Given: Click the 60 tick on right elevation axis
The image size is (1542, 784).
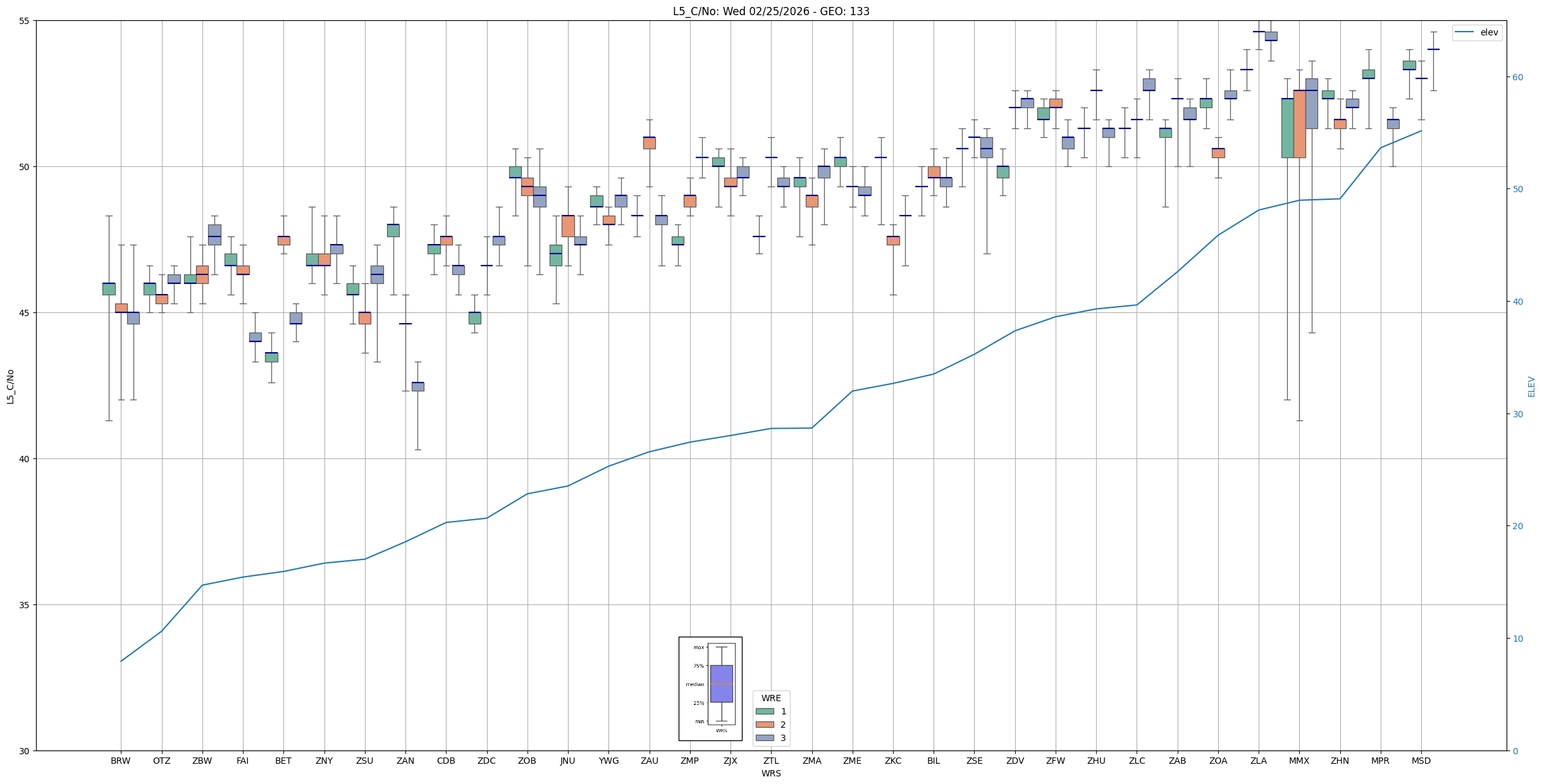Looking at the screenshot, I should click(x=1517, y=77).
